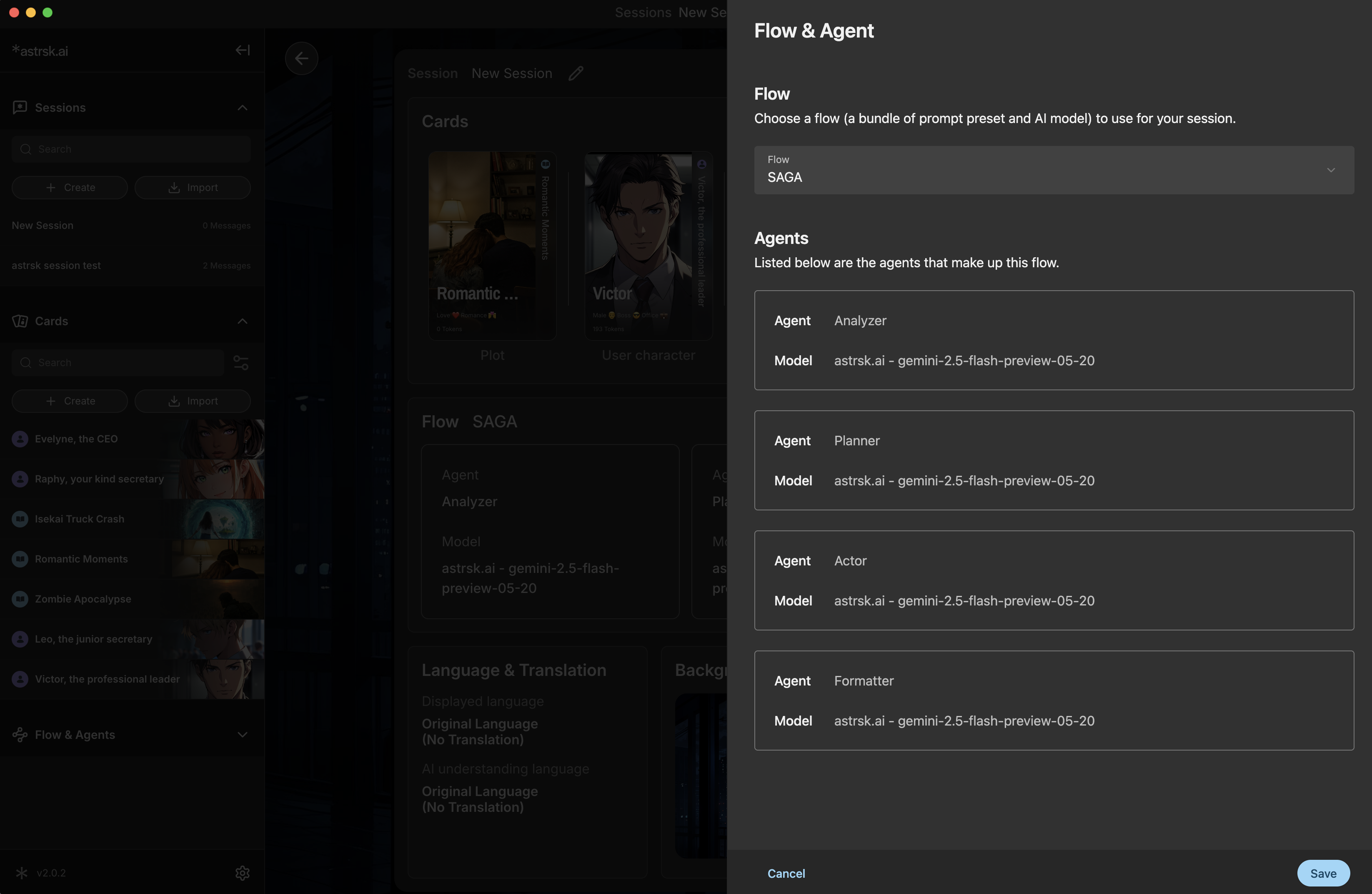Click the cards filter sliders icon
The height and width of the screenshot is (894, 1372).
tap(241, 363)
